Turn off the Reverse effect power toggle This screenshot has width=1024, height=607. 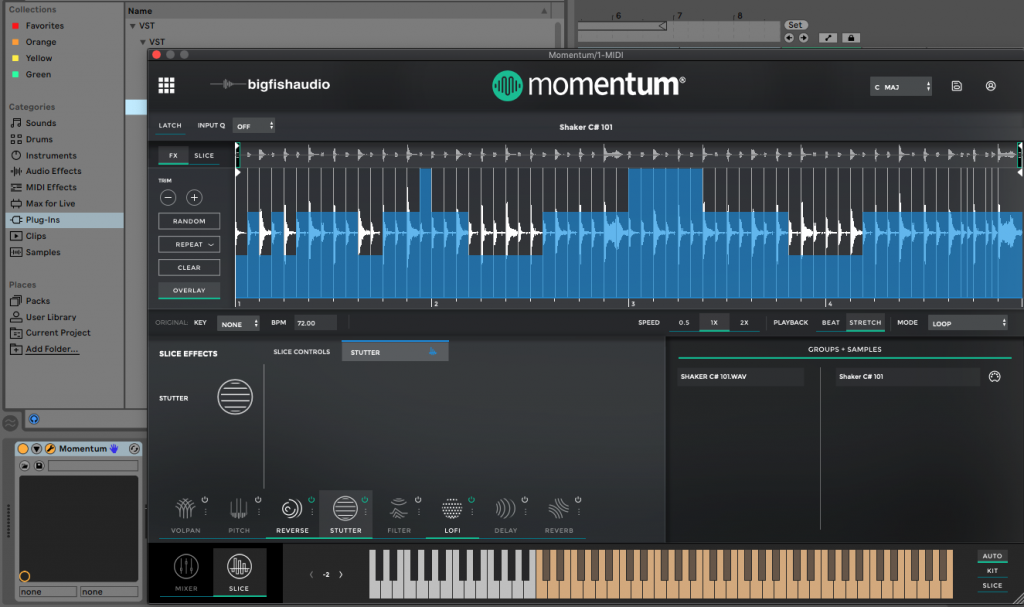click(x=312, y=499)
